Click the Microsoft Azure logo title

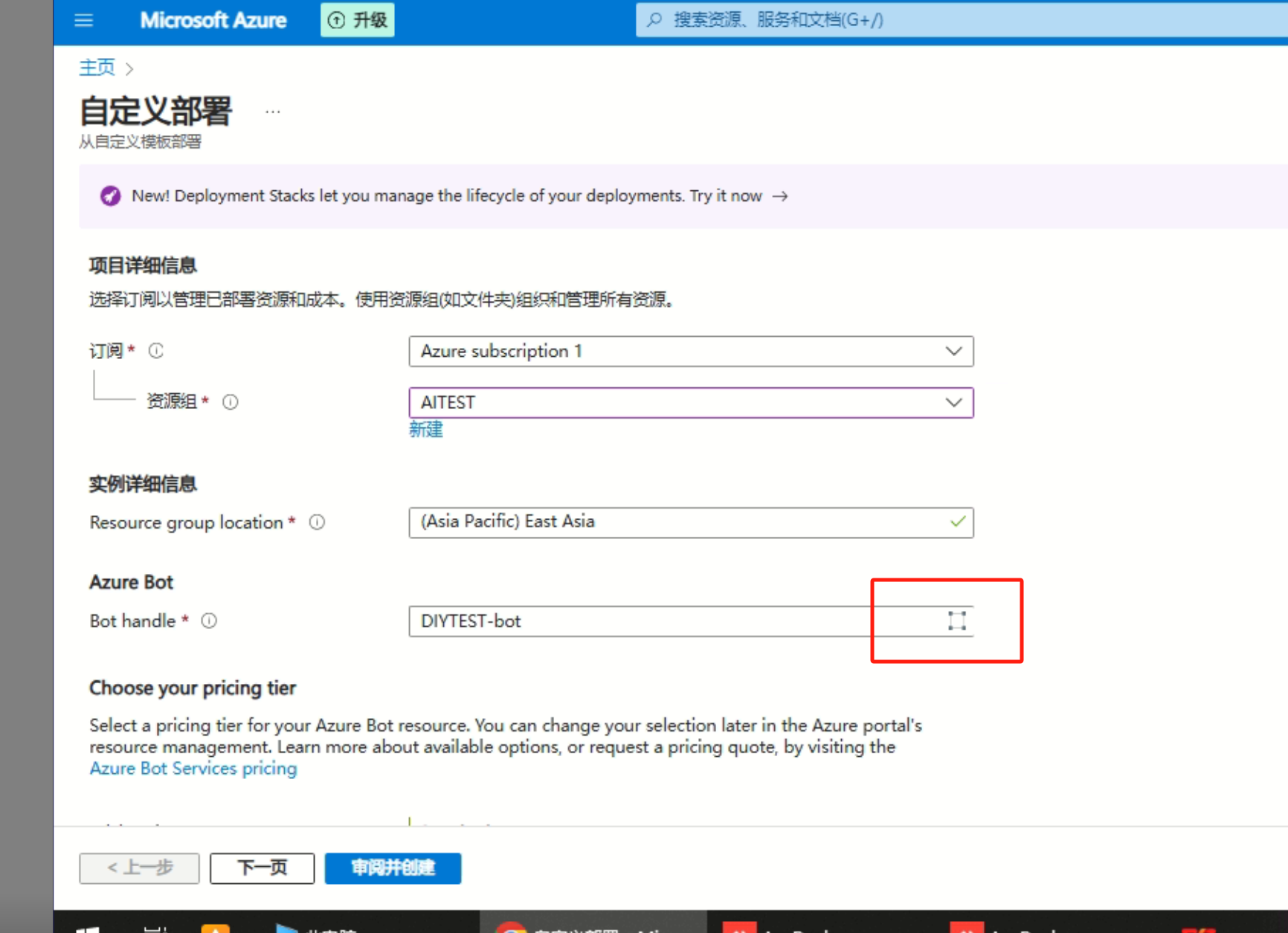tap(213, 21)
